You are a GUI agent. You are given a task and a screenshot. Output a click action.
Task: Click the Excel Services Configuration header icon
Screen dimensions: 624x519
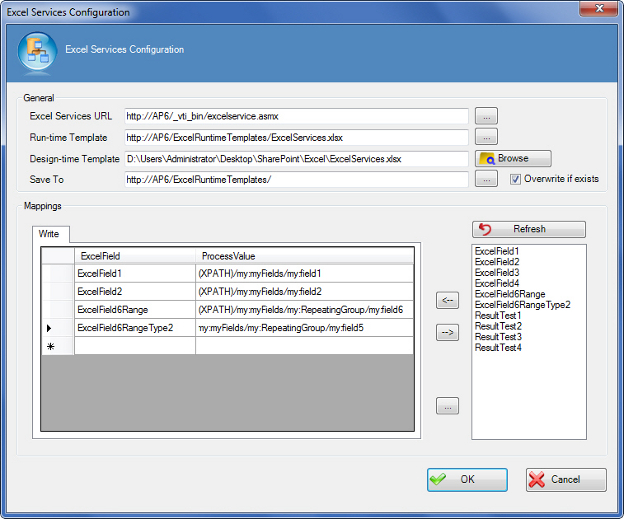click(x=37, y=55)
